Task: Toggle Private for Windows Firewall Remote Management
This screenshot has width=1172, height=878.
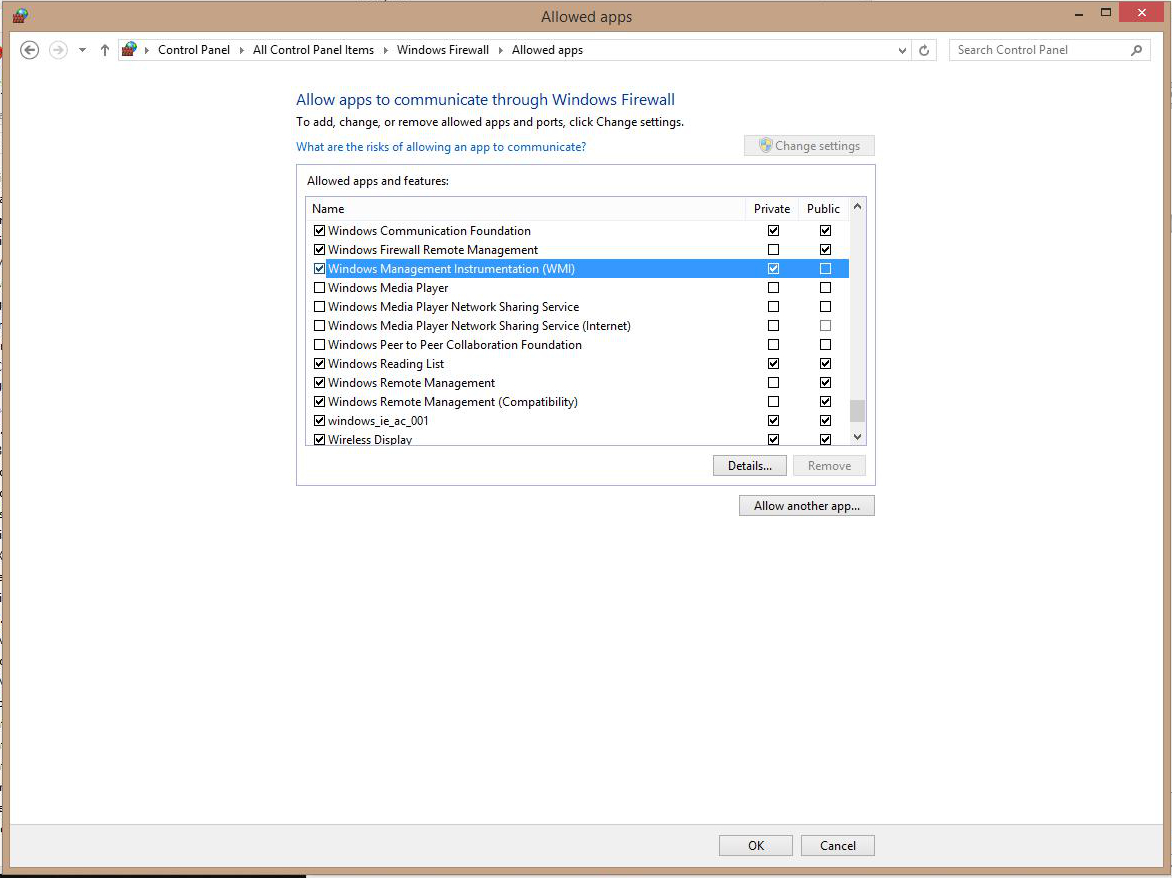Action: [x=773, y=250]
